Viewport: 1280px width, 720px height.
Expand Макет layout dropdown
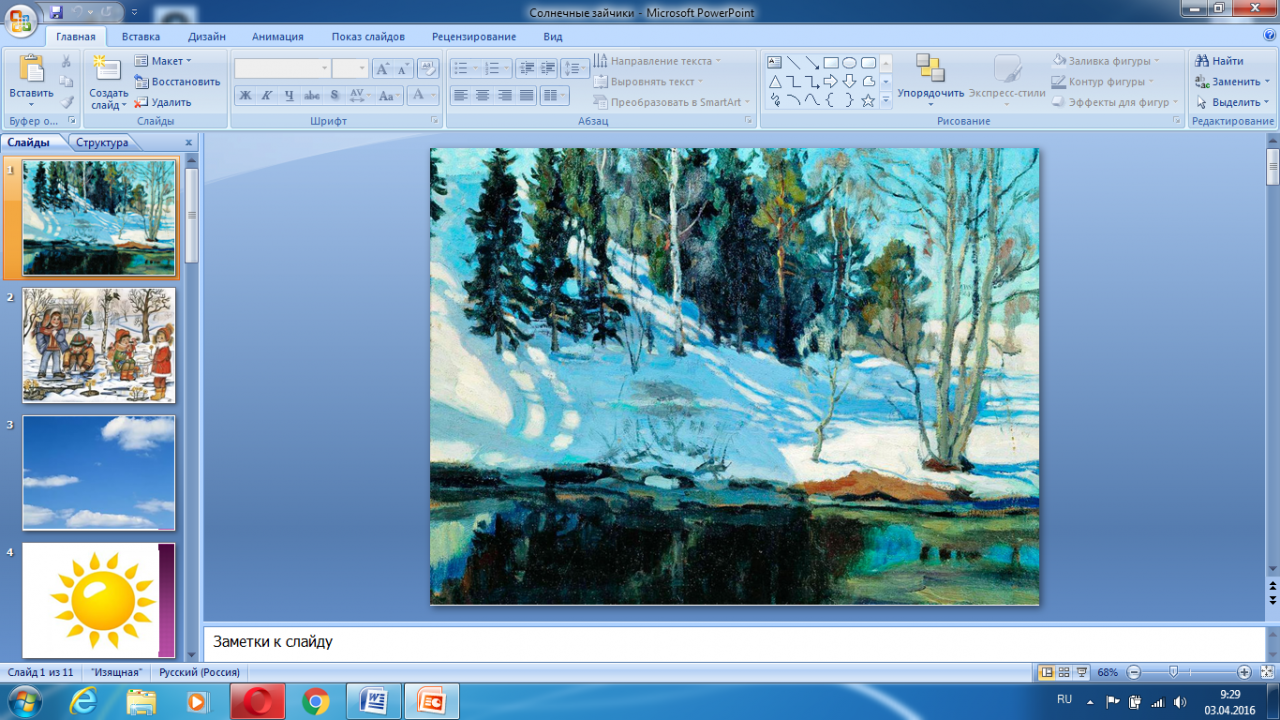[x=163, y=61]
